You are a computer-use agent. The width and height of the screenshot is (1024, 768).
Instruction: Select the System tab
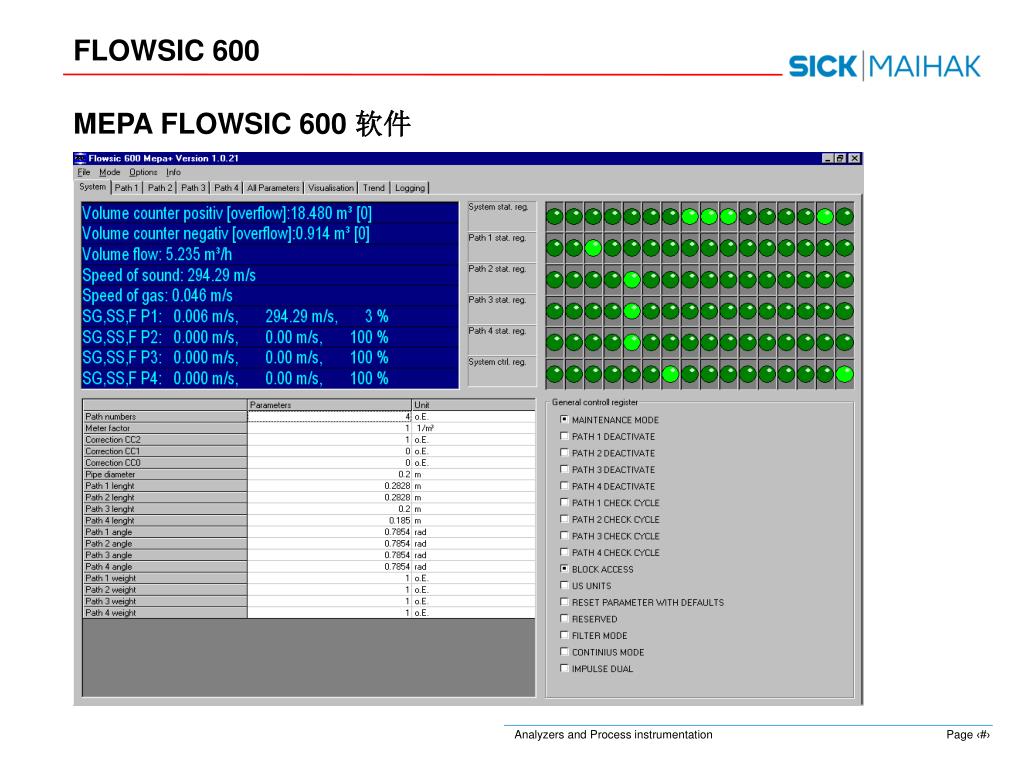tap(93, 187)
